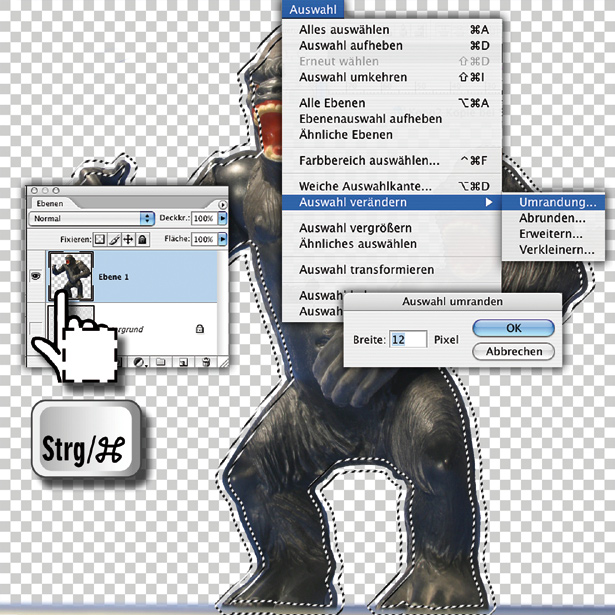Choose Farbbereich auswählen...

pos(392,160)
